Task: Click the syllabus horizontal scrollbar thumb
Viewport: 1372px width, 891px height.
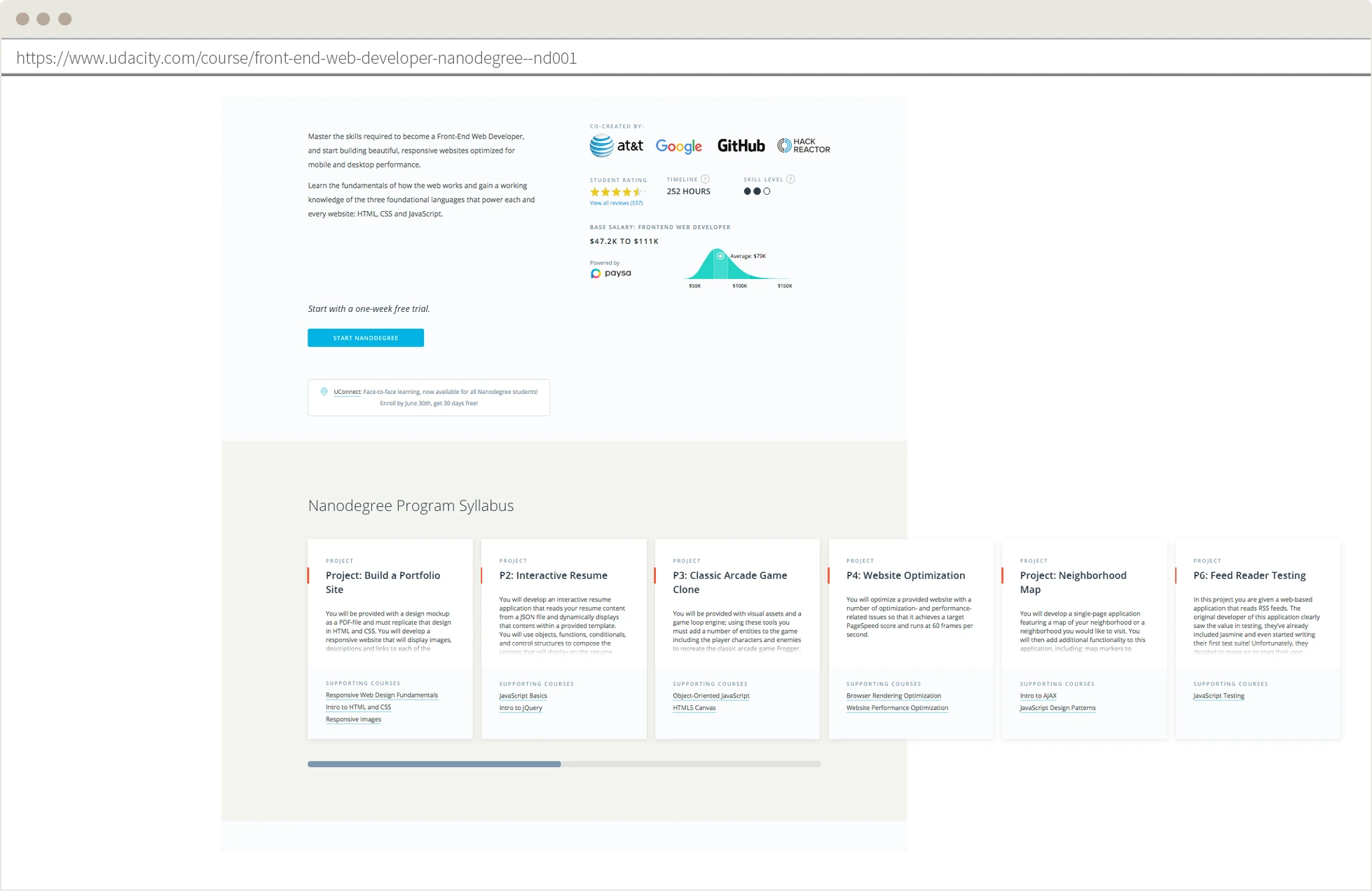Action: pyautogui.click(x=434, y=764)
